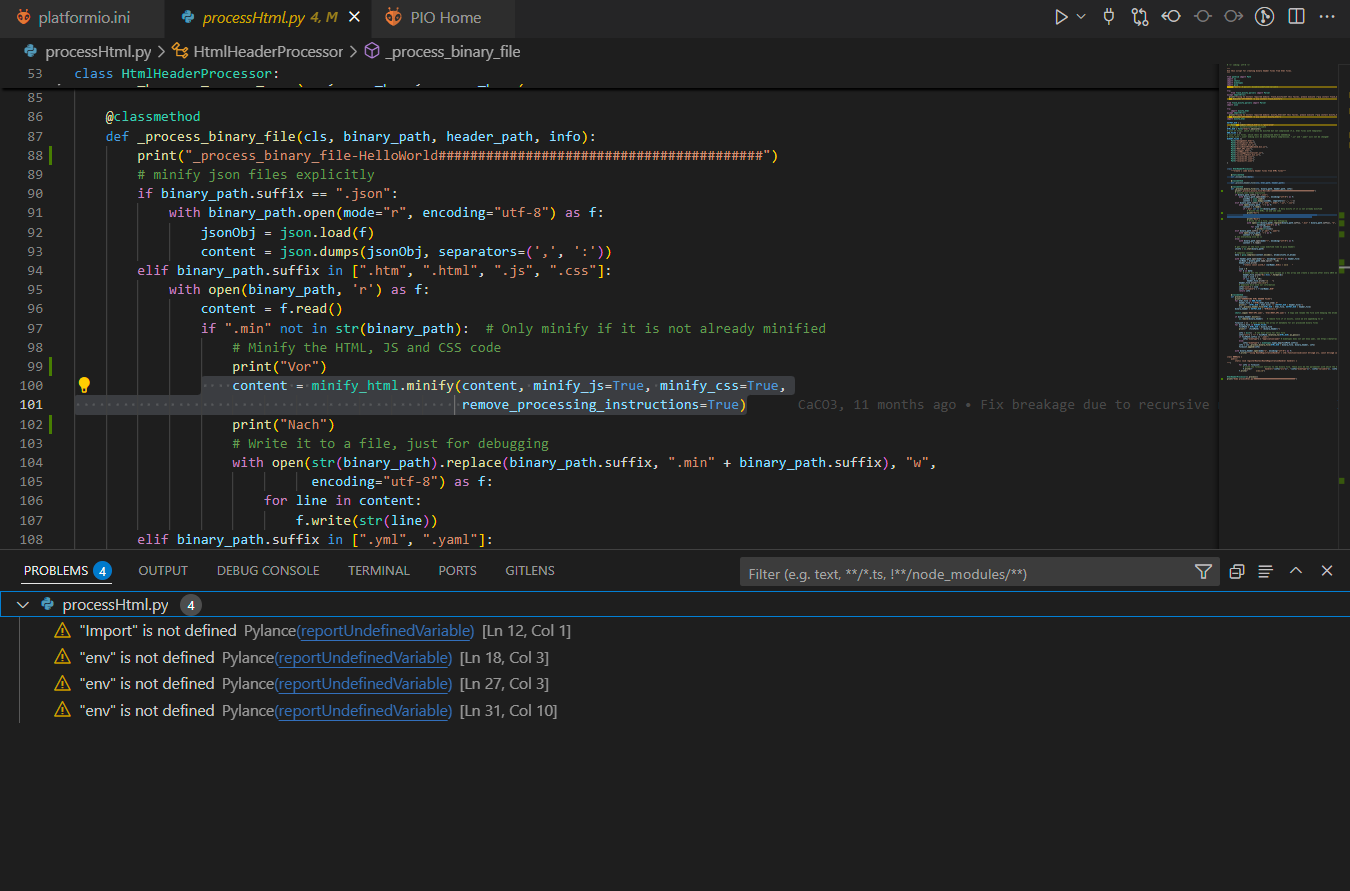Open next revision arrow-circle icon
1350x891 pixels.
(1234, 17)
